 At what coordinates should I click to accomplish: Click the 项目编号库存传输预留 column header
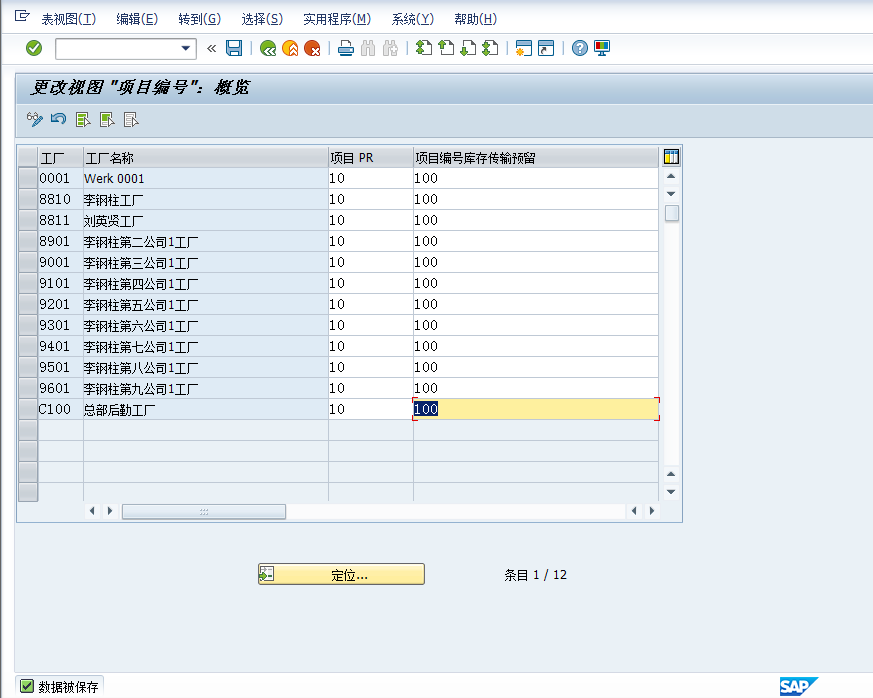(536, 158)
